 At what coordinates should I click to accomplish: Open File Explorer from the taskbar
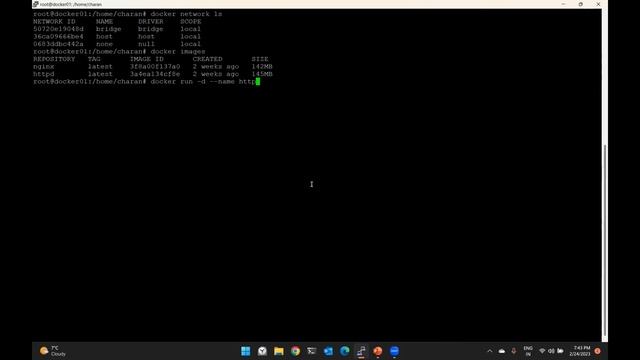(x=279, y=351)
